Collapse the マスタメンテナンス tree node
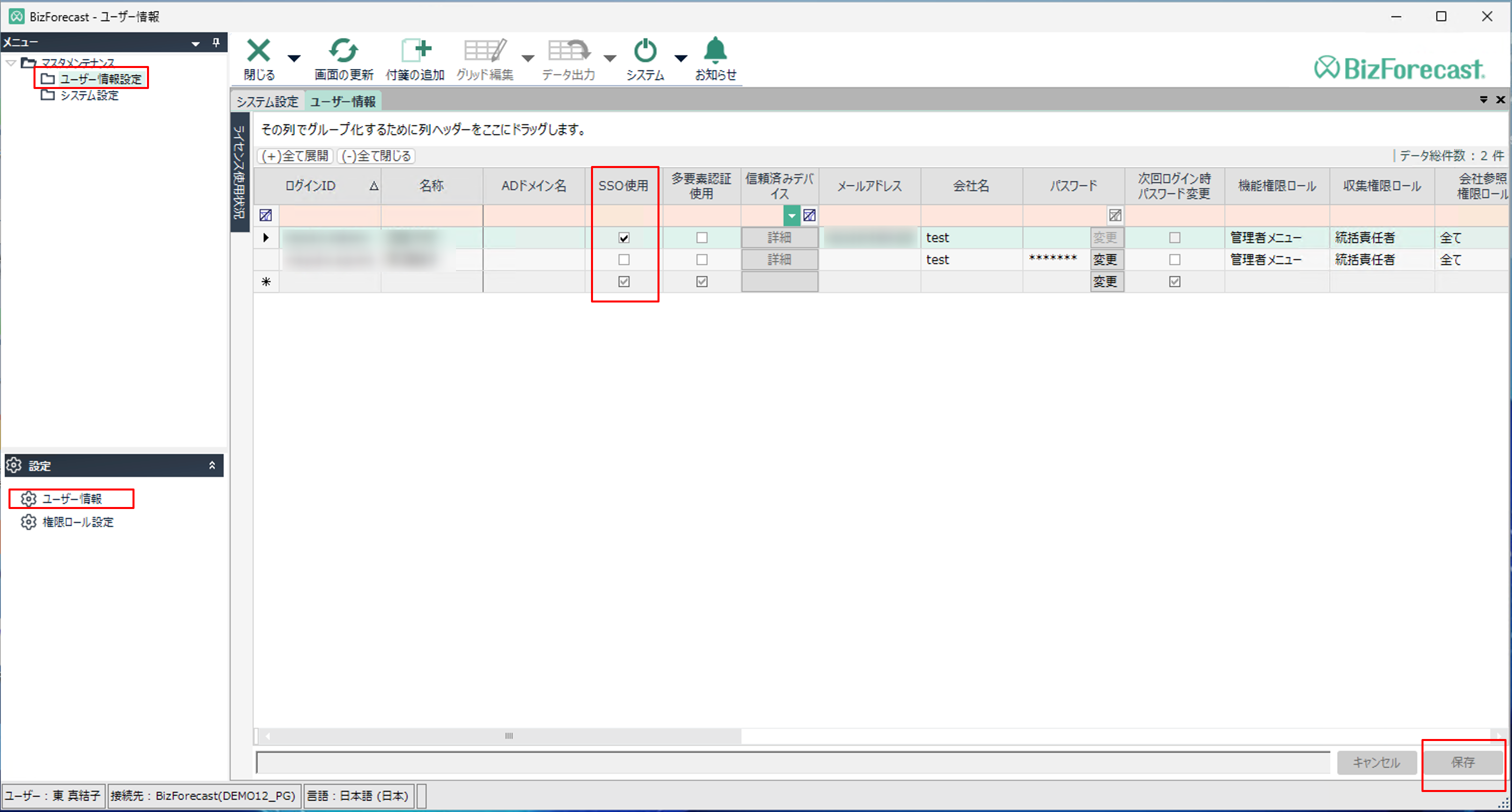 tap(10, 62)
